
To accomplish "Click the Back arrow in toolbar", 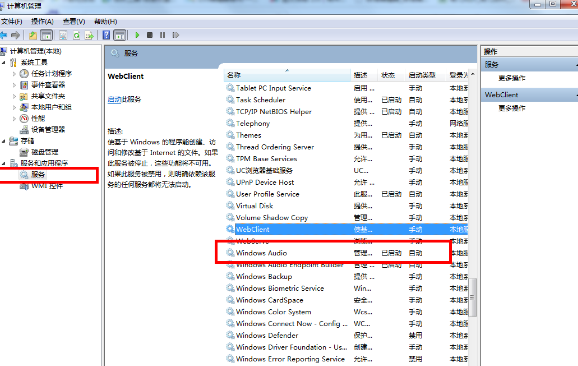I will [x=4, y=35].
